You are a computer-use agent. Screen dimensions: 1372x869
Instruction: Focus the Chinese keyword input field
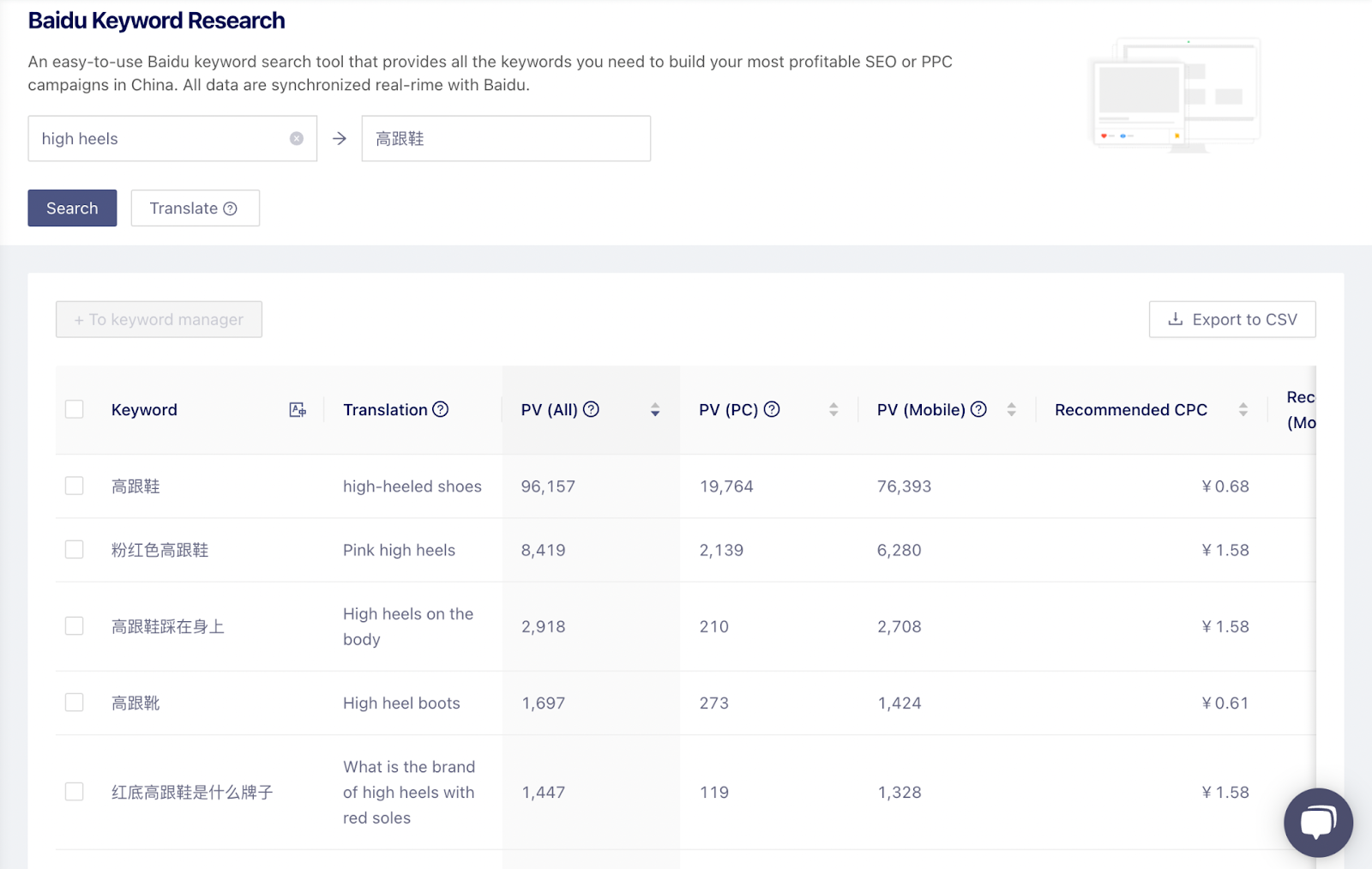pos(506,139)
